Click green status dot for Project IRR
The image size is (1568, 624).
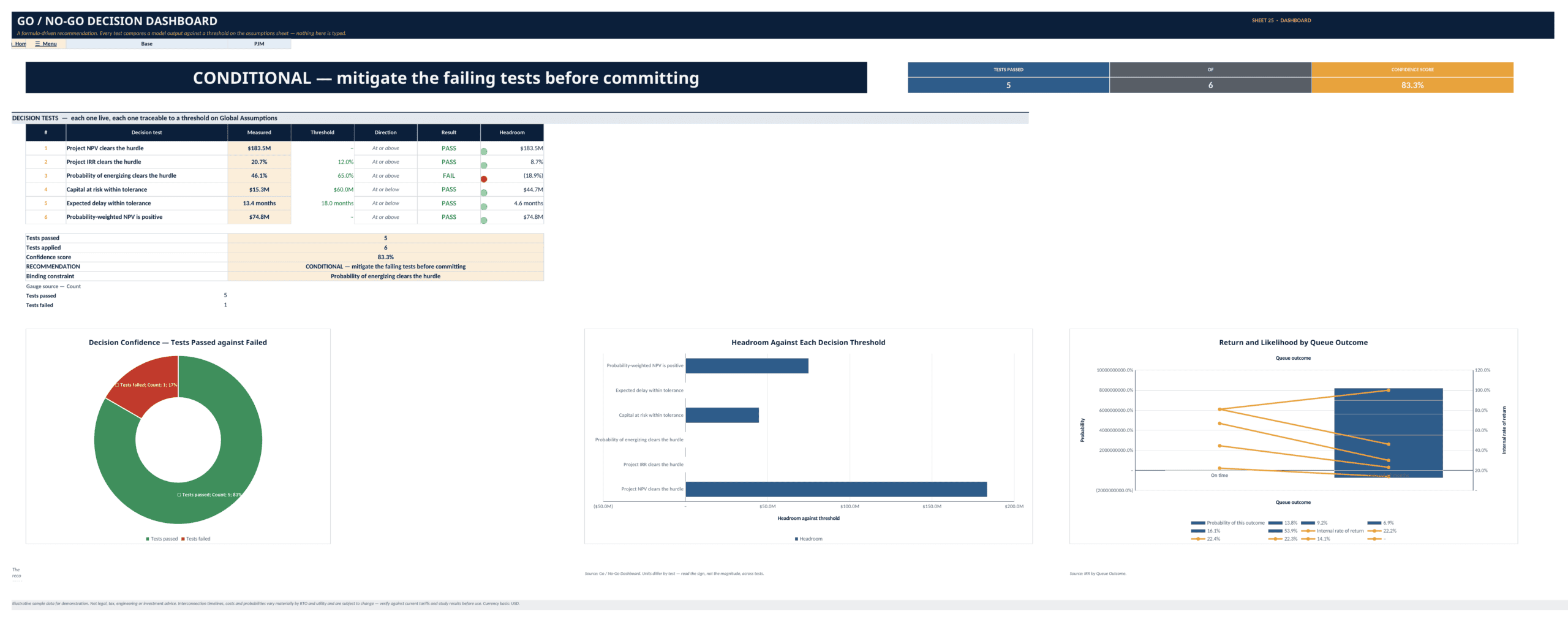click(x=484, y=166)
